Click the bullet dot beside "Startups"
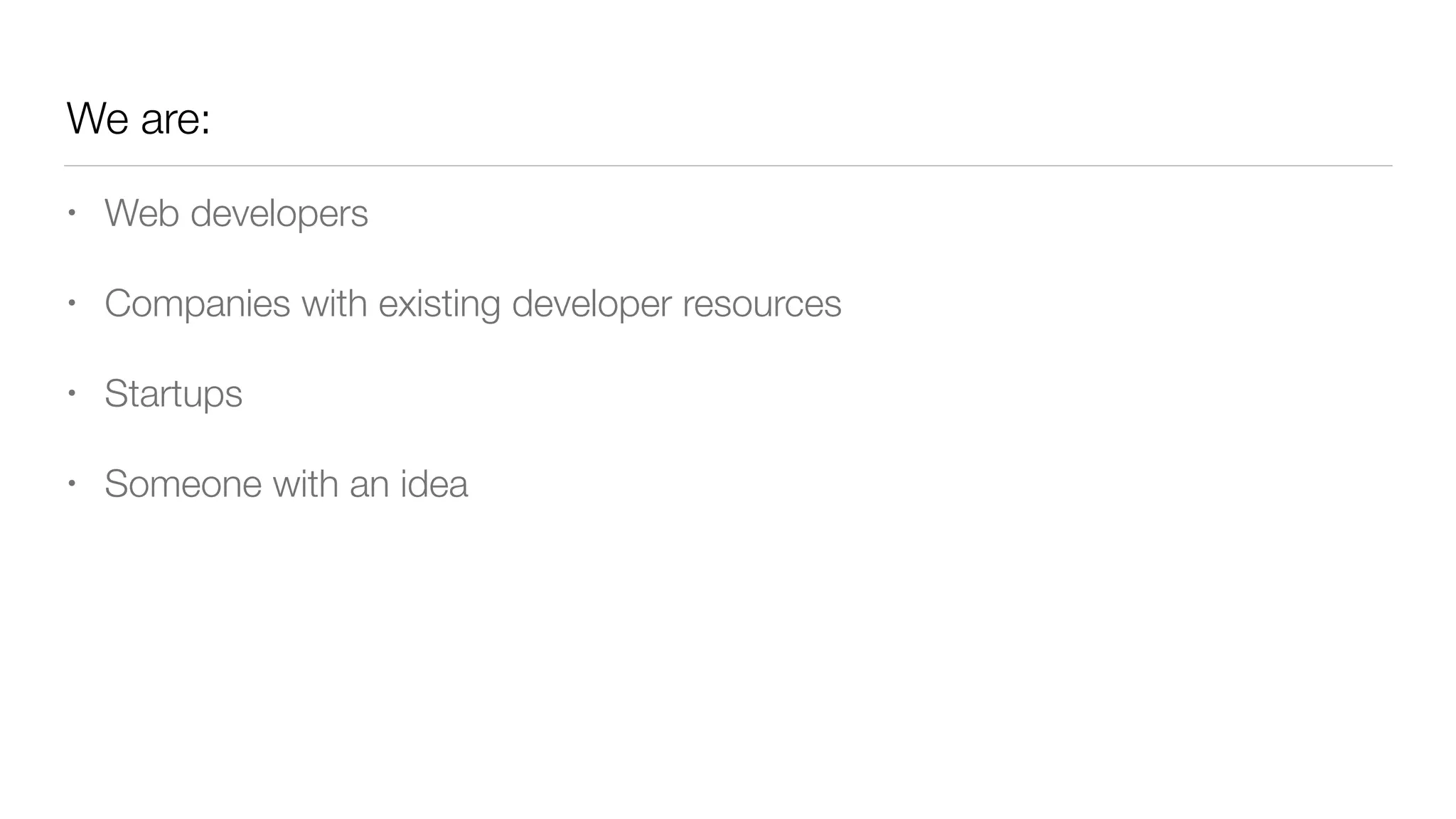The width and height of the screenshot is (1456, 819). click(x=71, y=392)
